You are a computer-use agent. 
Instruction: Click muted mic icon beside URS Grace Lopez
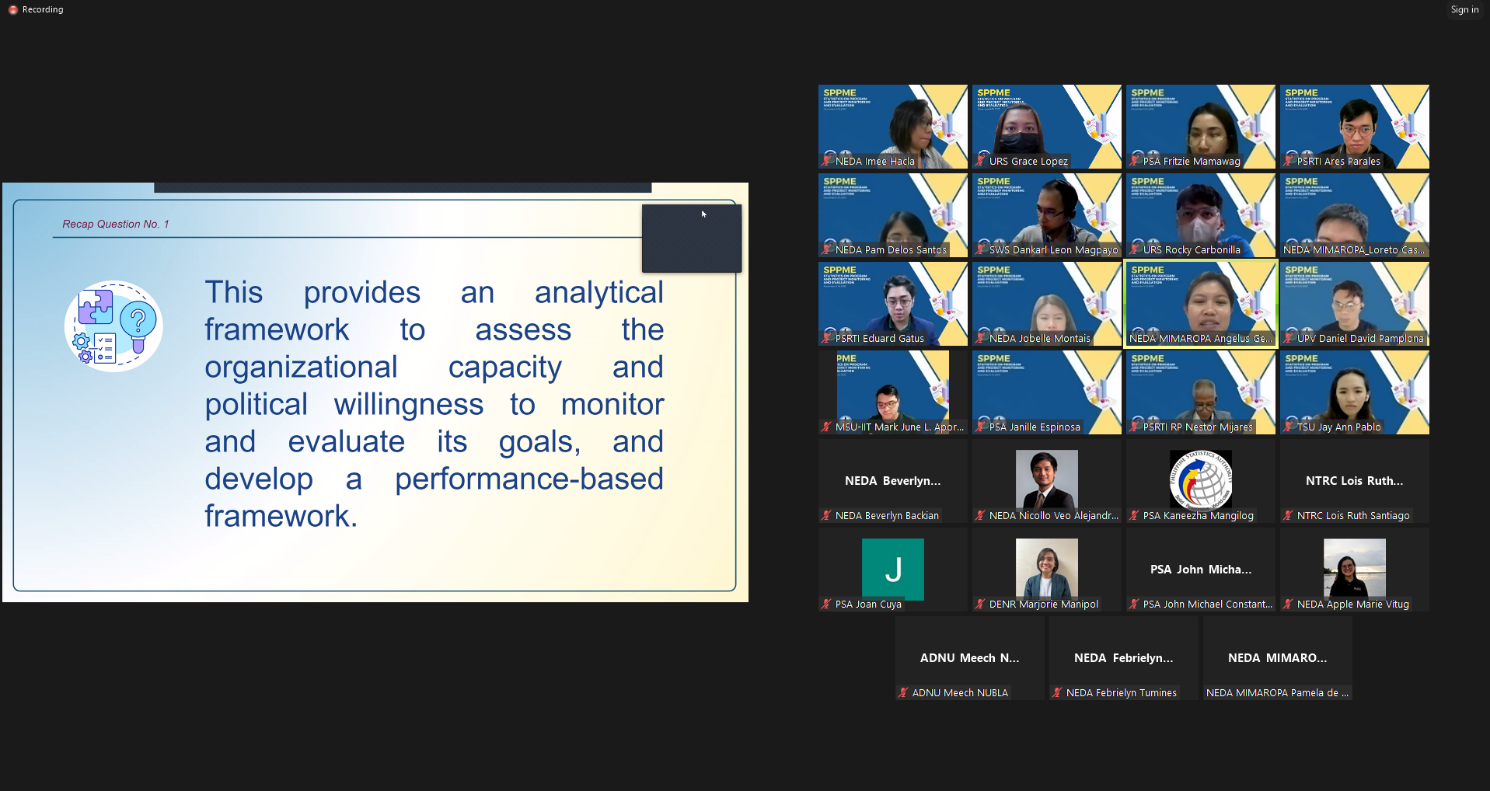pyautogui.click(x=981, y=161)
